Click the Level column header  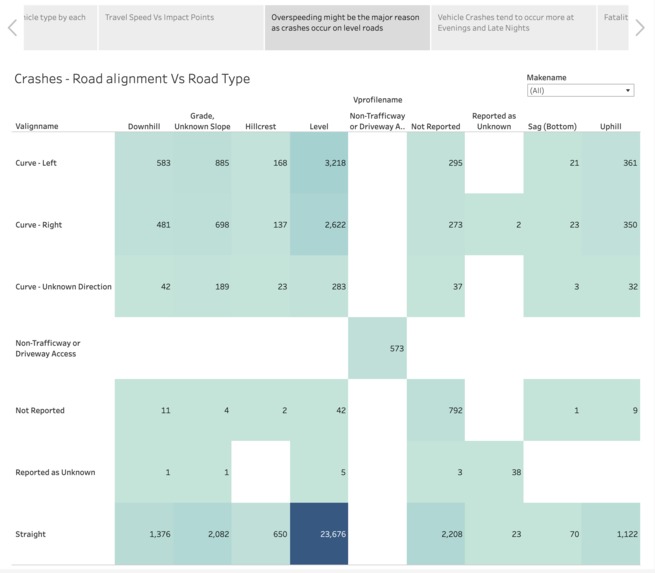319,126
